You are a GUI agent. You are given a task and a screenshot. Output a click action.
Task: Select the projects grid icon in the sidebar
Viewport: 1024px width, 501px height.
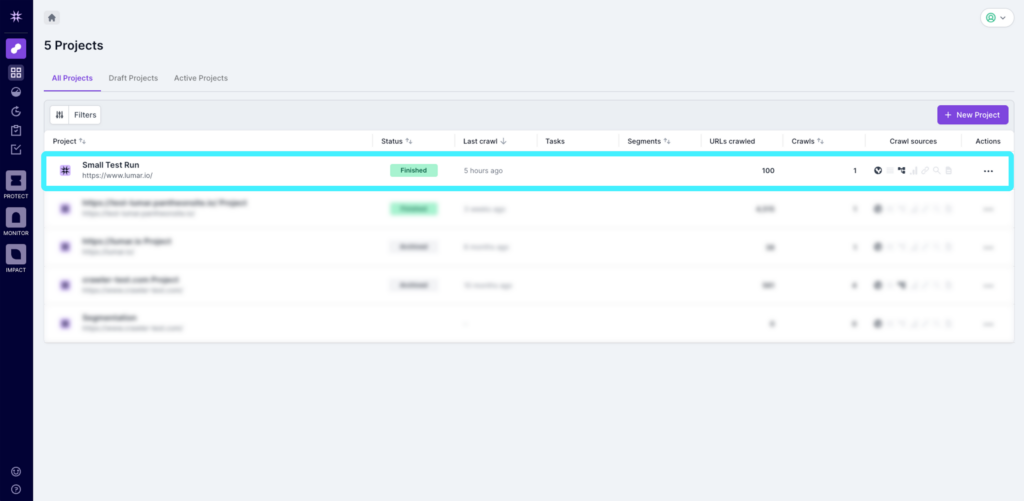pos(16,73)
